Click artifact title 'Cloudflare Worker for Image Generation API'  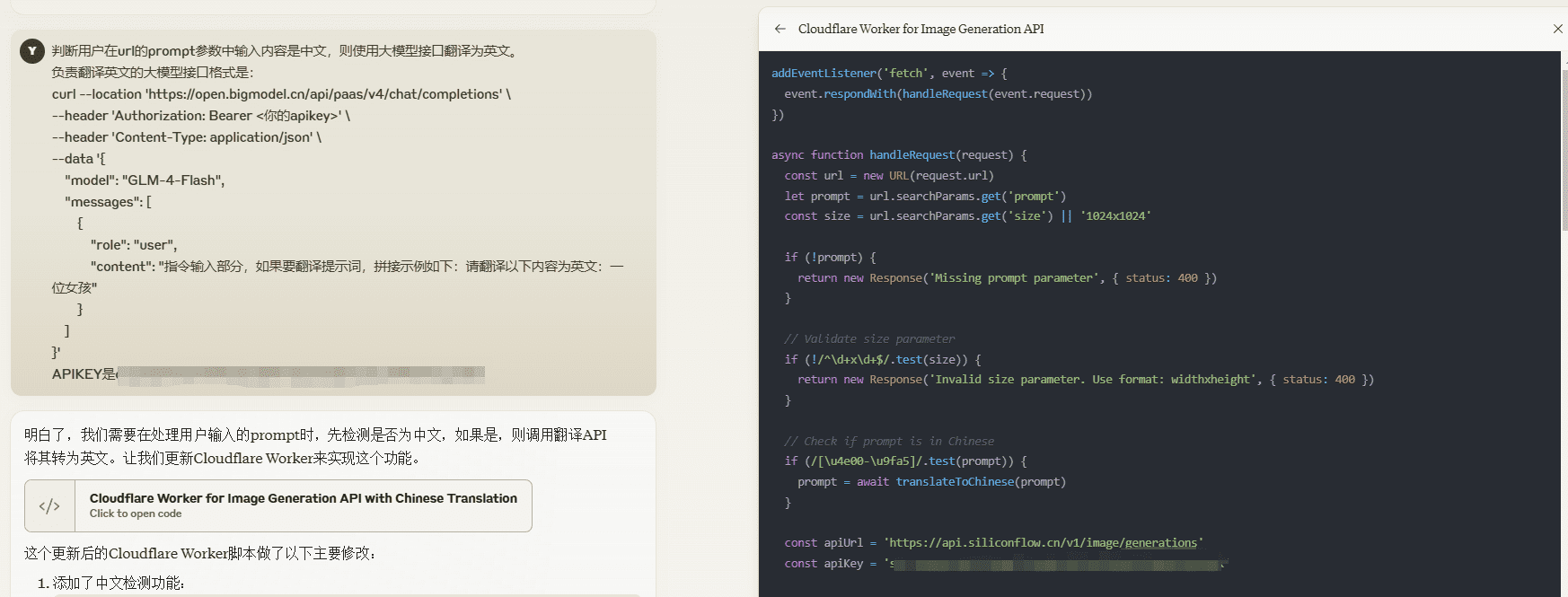921,29
